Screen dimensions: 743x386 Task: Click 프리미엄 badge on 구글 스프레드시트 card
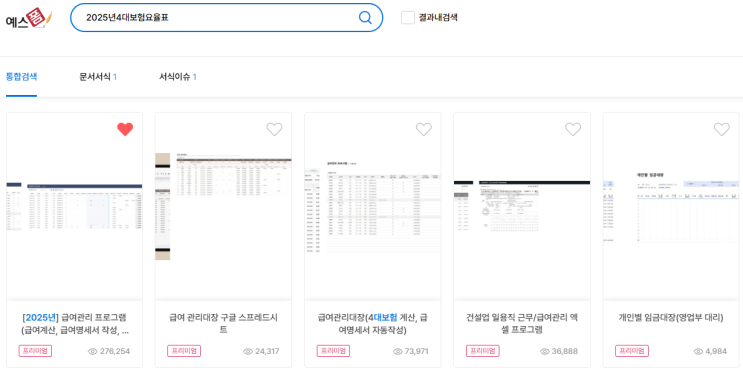coord(184,351)
